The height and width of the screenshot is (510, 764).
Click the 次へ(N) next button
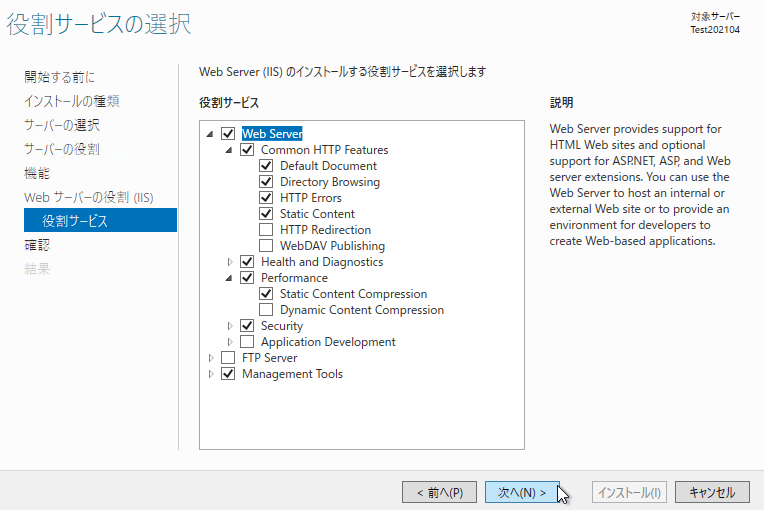coord(522,492)
